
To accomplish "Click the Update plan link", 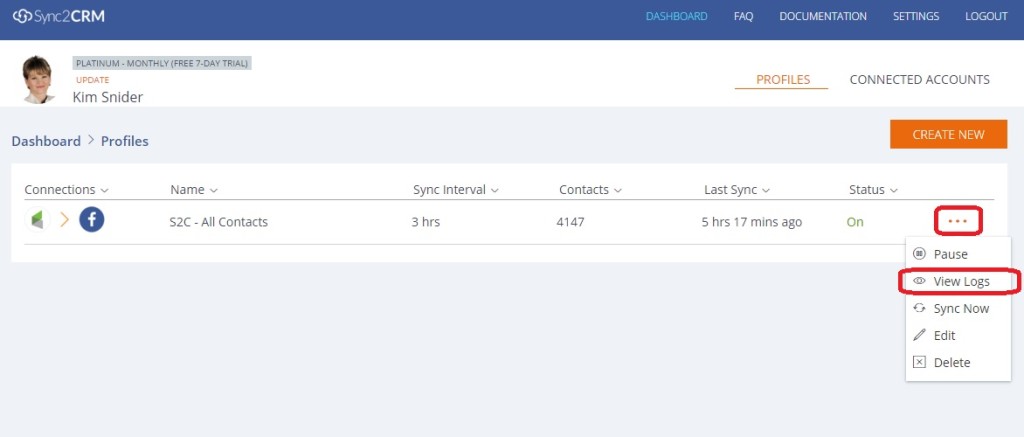I will point(93,80).
